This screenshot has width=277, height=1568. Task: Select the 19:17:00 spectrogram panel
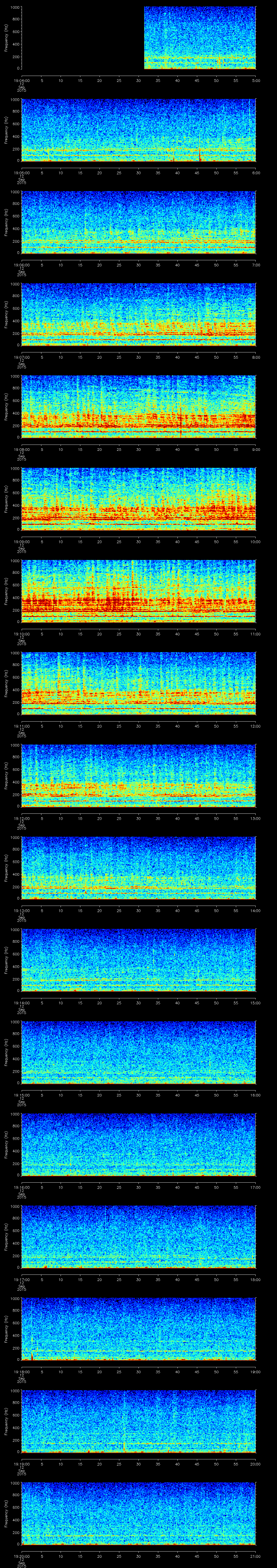pos(139,1237)
